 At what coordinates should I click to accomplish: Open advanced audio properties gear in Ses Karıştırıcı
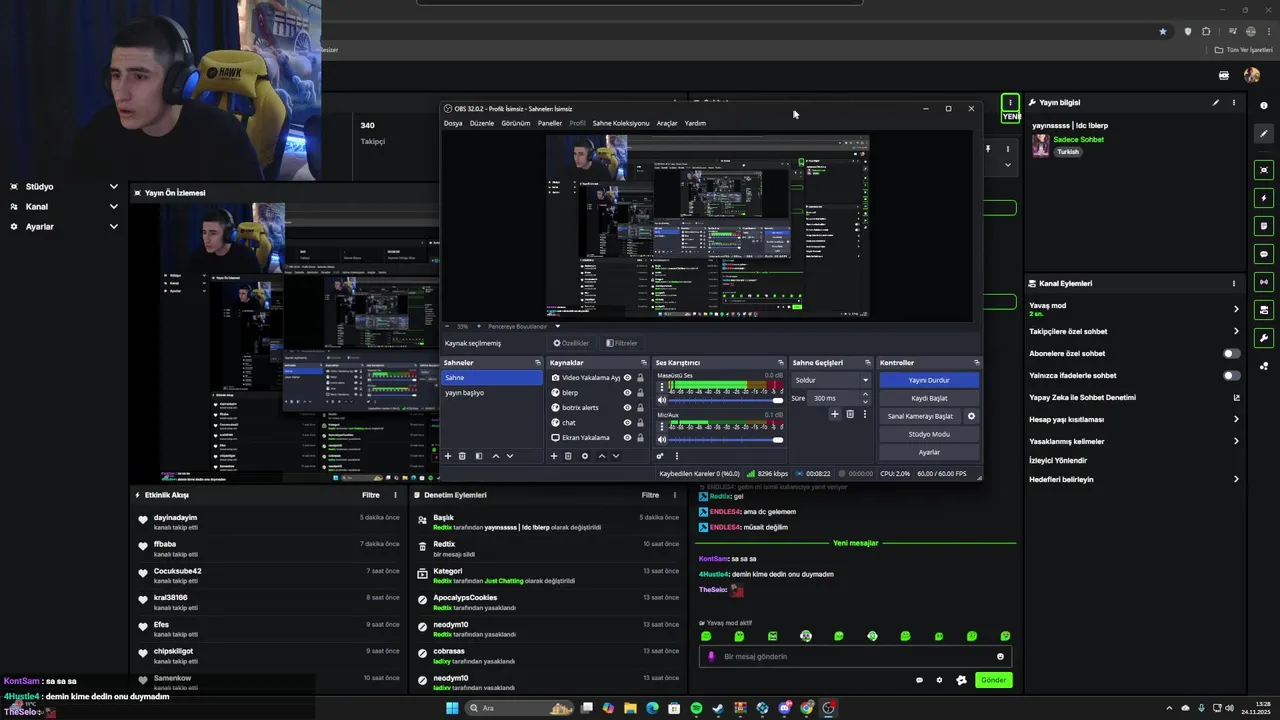coord(660,456)
